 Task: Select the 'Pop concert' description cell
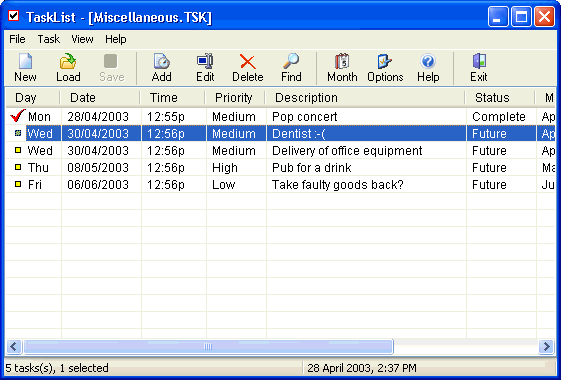304,117
